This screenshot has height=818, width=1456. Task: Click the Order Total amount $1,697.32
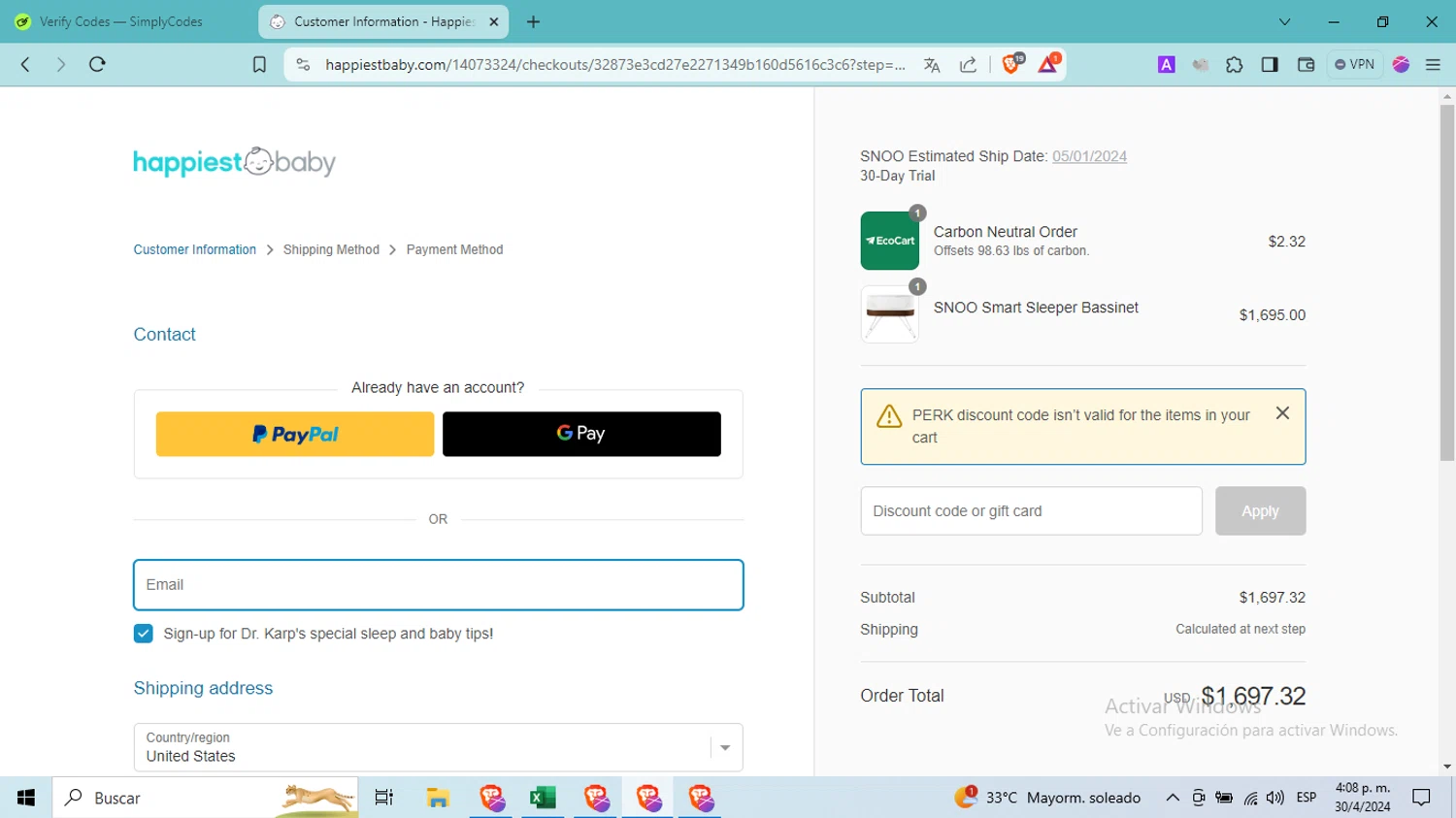click(x=1253, y=696)
